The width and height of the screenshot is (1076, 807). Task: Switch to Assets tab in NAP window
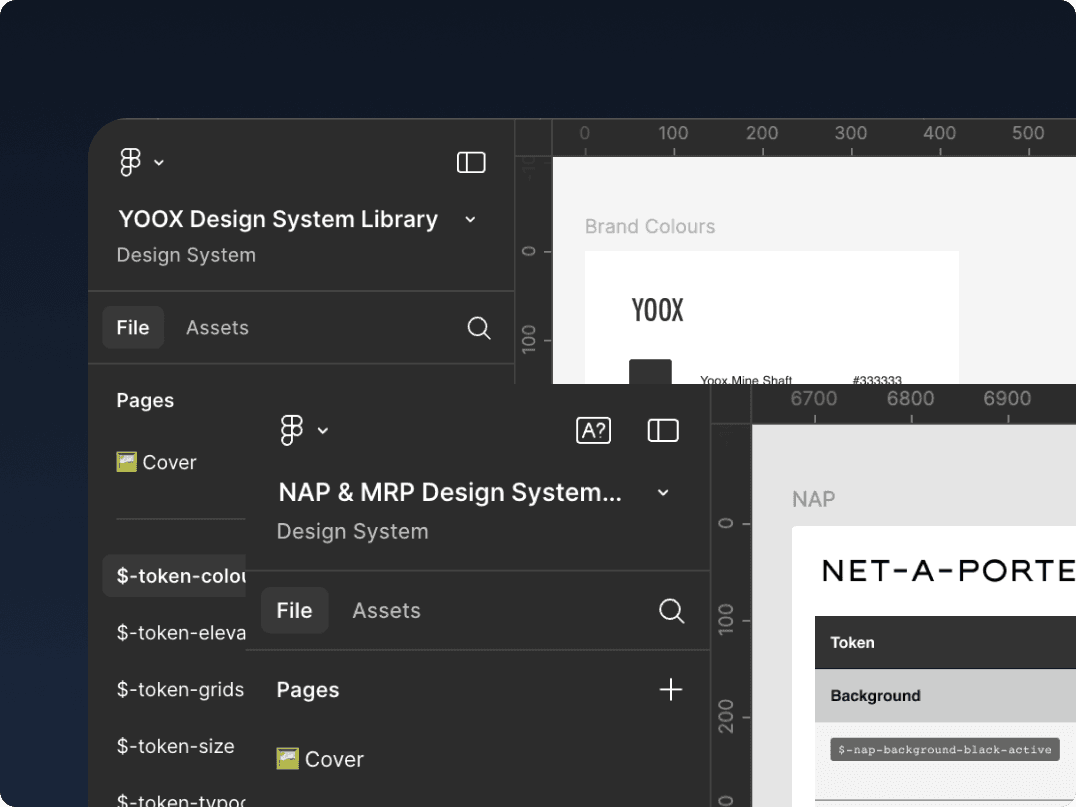point(386,611)
